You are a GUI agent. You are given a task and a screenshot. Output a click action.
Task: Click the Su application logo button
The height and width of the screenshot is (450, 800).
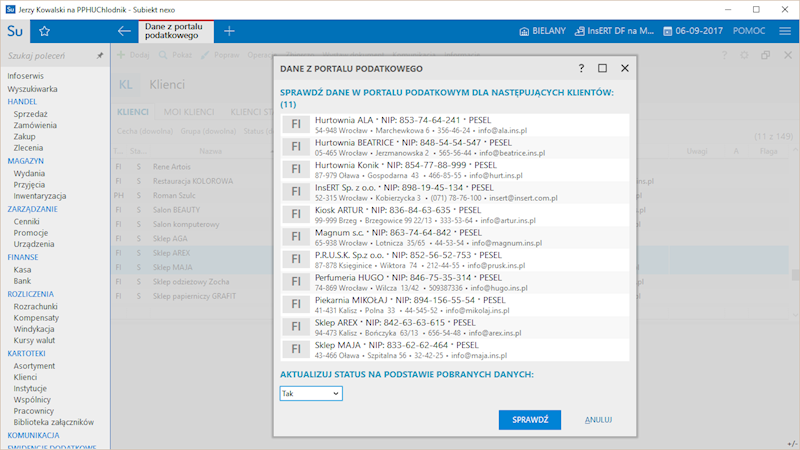[15, 31]
